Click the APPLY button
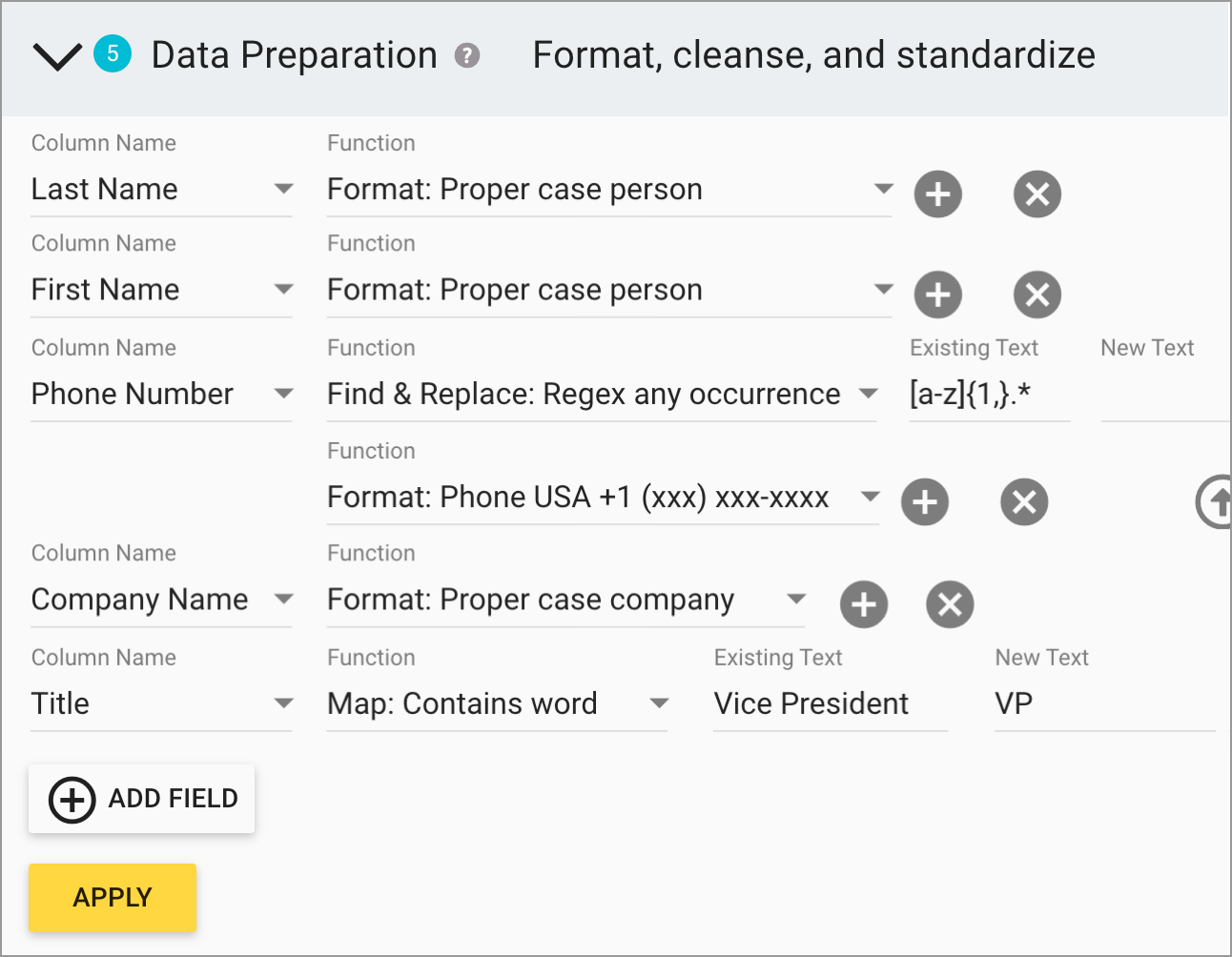The width and height of the screenshot is (1232, 957). point(112,897)
